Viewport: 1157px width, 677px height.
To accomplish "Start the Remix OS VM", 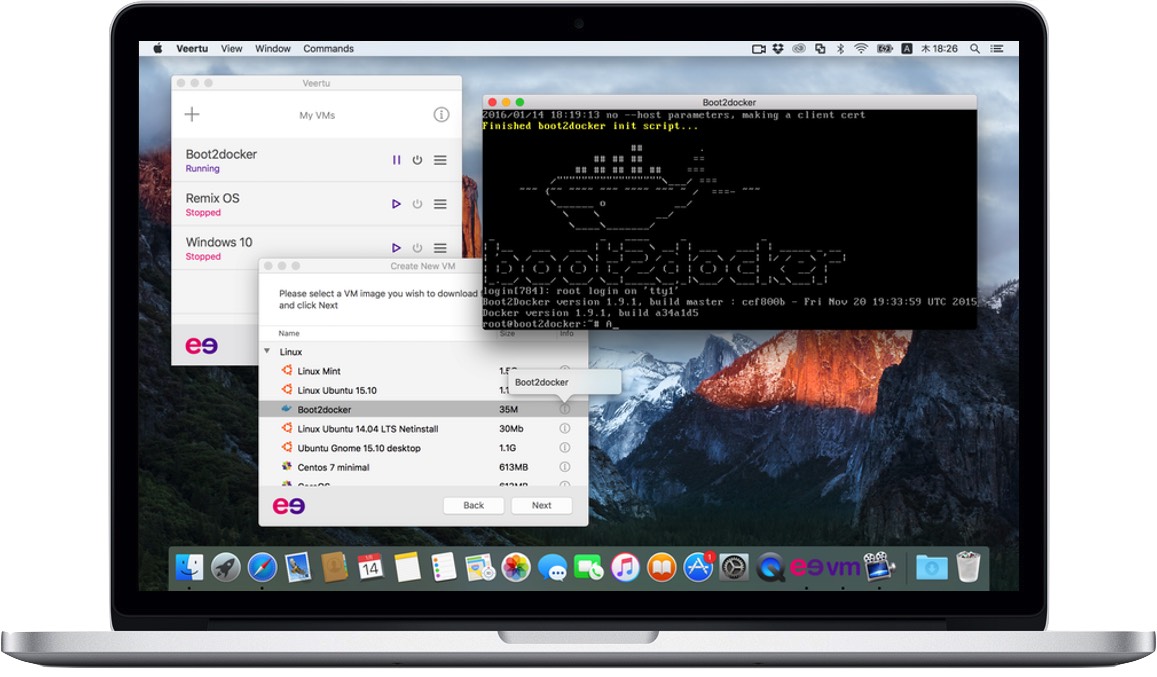I will (396, 204).
